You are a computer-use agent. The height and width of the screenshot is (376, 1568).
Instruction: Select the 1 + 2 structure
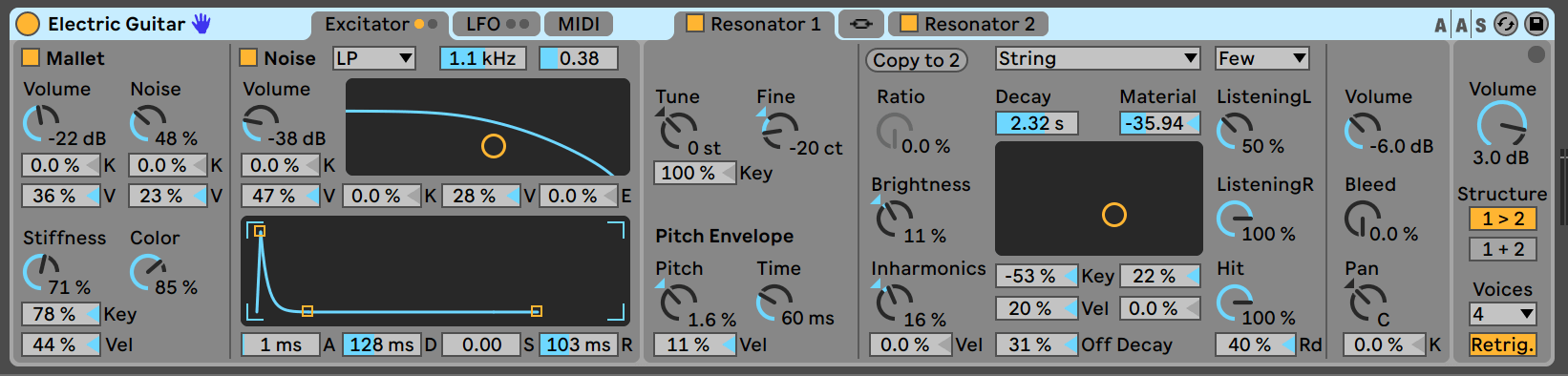click(x=1503, y=249)
